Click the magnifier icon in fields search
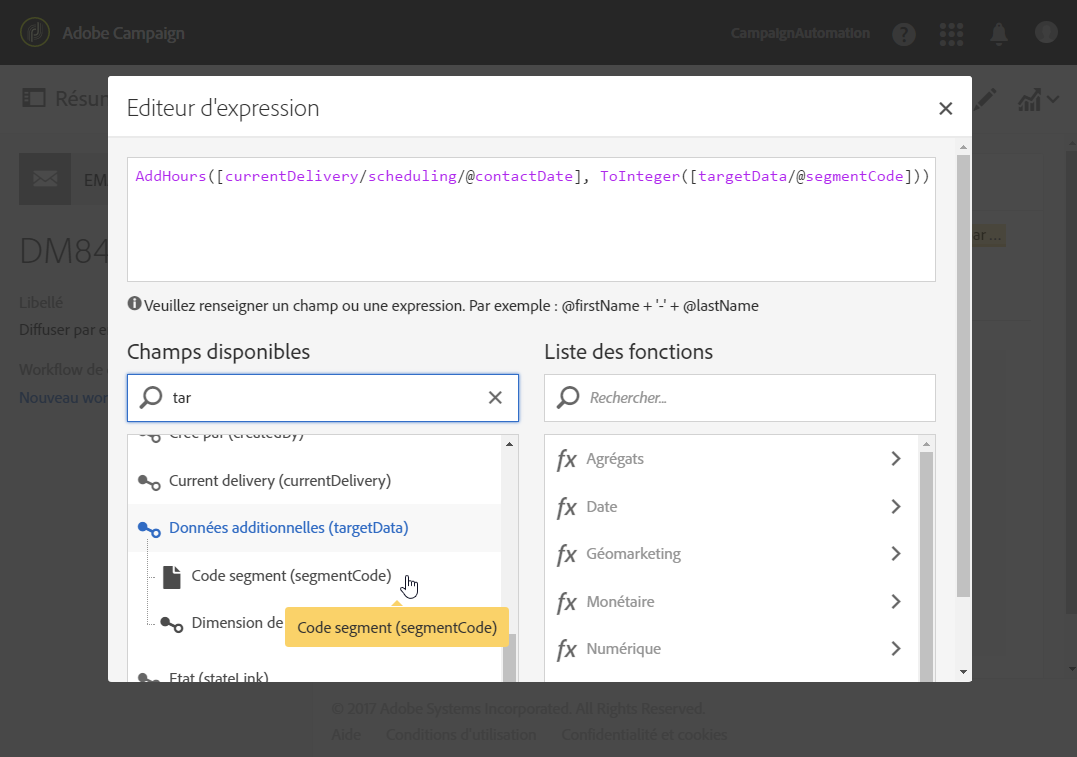The height and width of the screenshot is (757, 1077). point(151,398)
